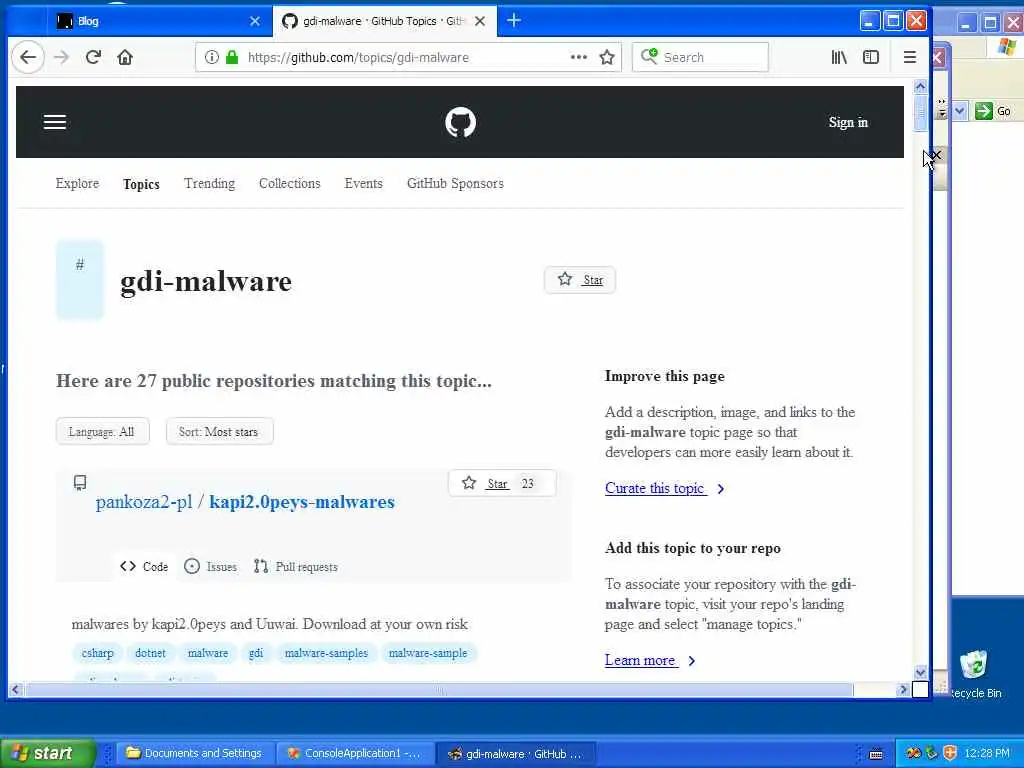Toggle the Firefox sidebar icon

click(x=871, y=57)
